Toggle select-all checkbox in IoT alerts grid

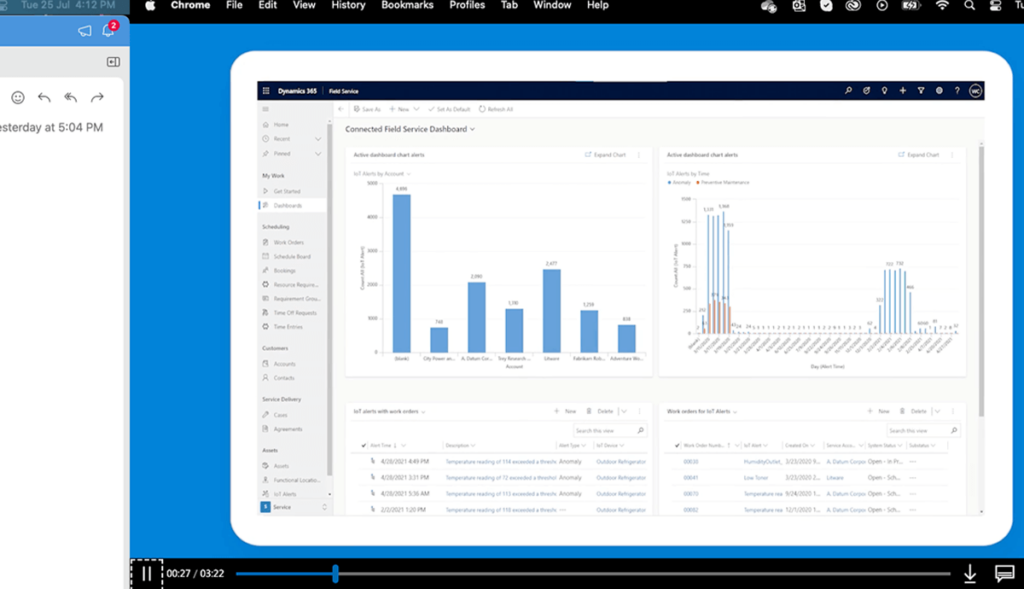pos(363,445)
